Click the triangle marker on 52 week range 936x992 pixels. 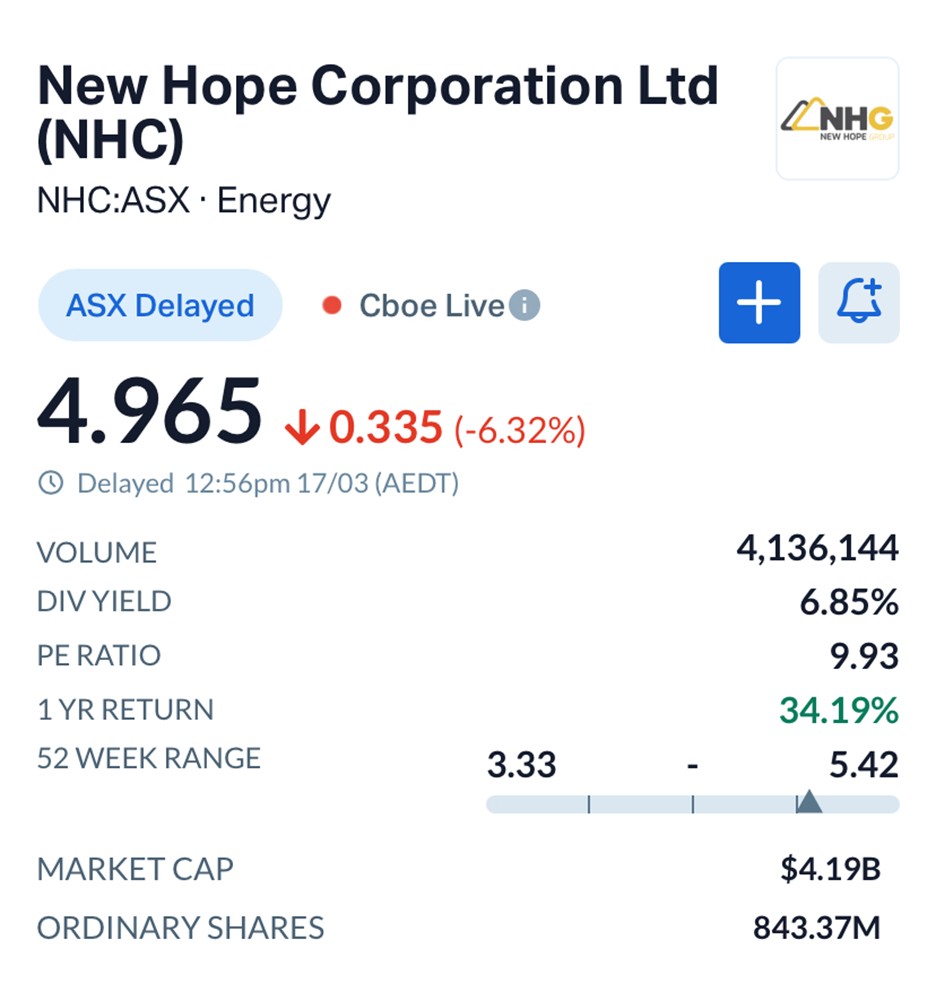click(x=808, y=801)
